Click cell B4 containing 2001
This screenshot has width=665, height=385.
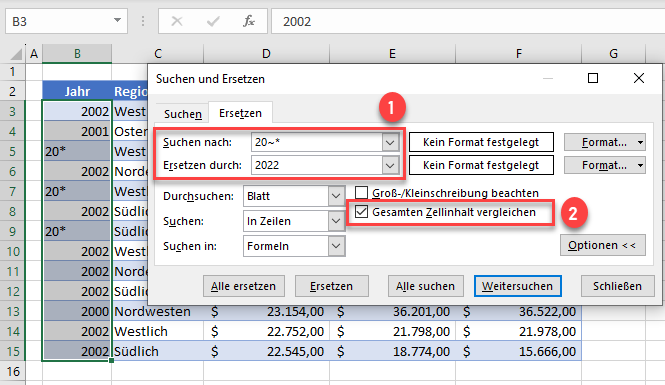(x=77, y=131)
